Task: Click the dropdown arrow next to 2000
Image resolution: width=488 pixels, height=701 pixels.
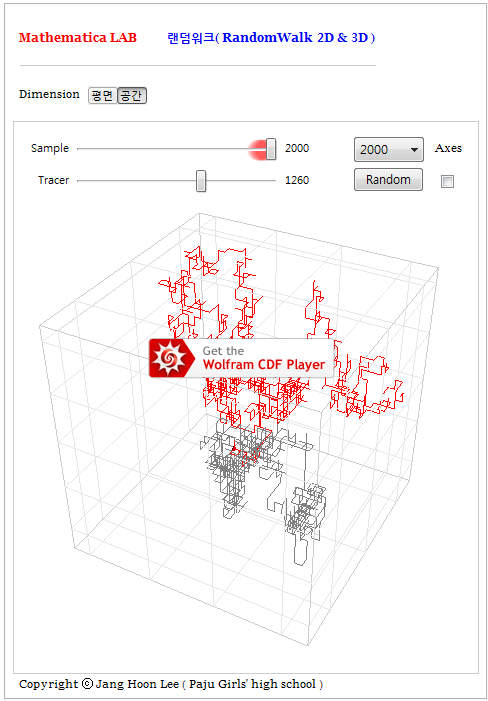Action: [414, 150]
